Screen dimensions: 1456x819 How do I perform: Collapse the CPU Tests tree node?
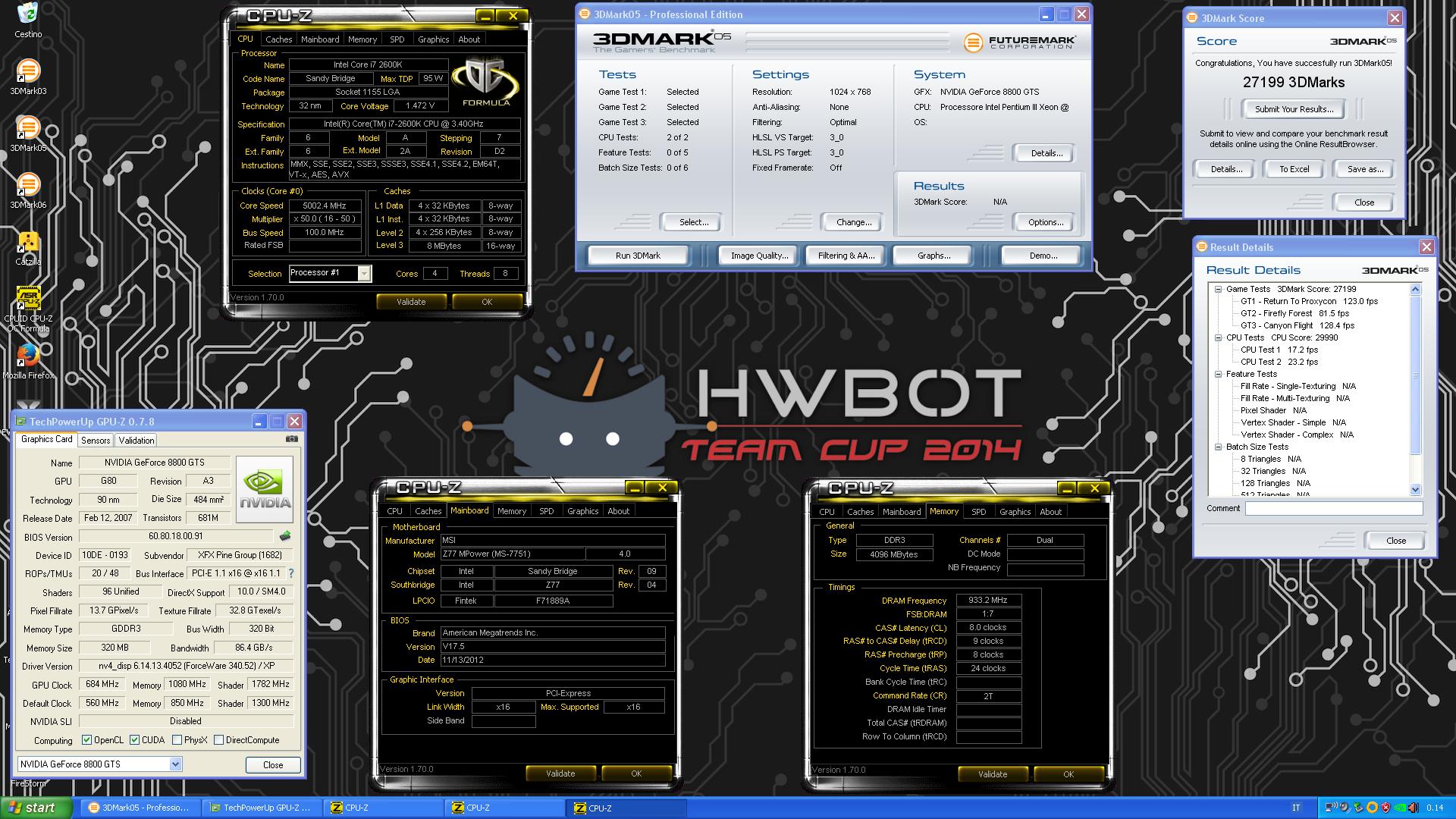[1218, 337]
